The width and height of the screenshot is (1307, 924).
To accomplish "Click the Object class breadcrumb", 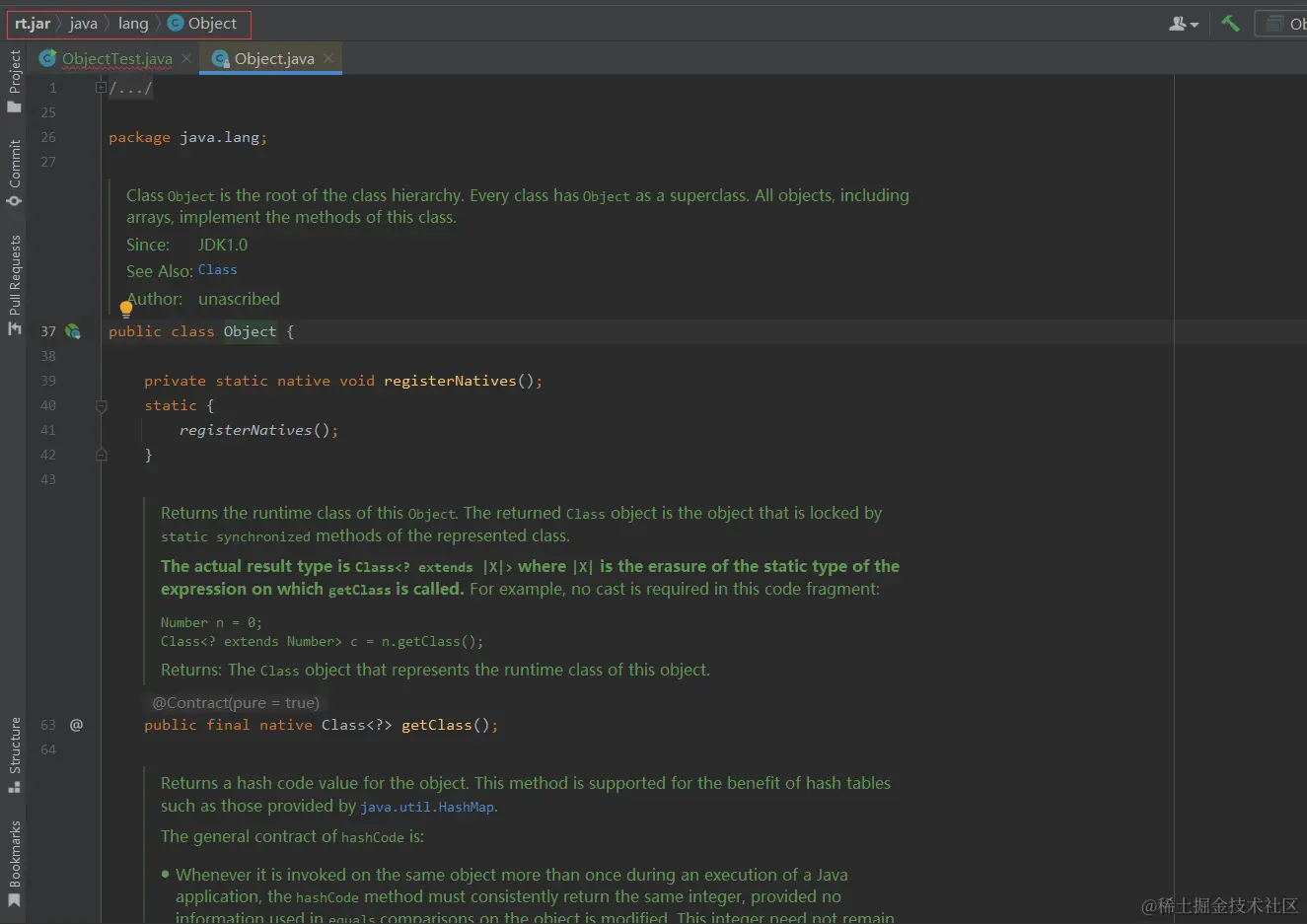I will (x=202, y=24).
